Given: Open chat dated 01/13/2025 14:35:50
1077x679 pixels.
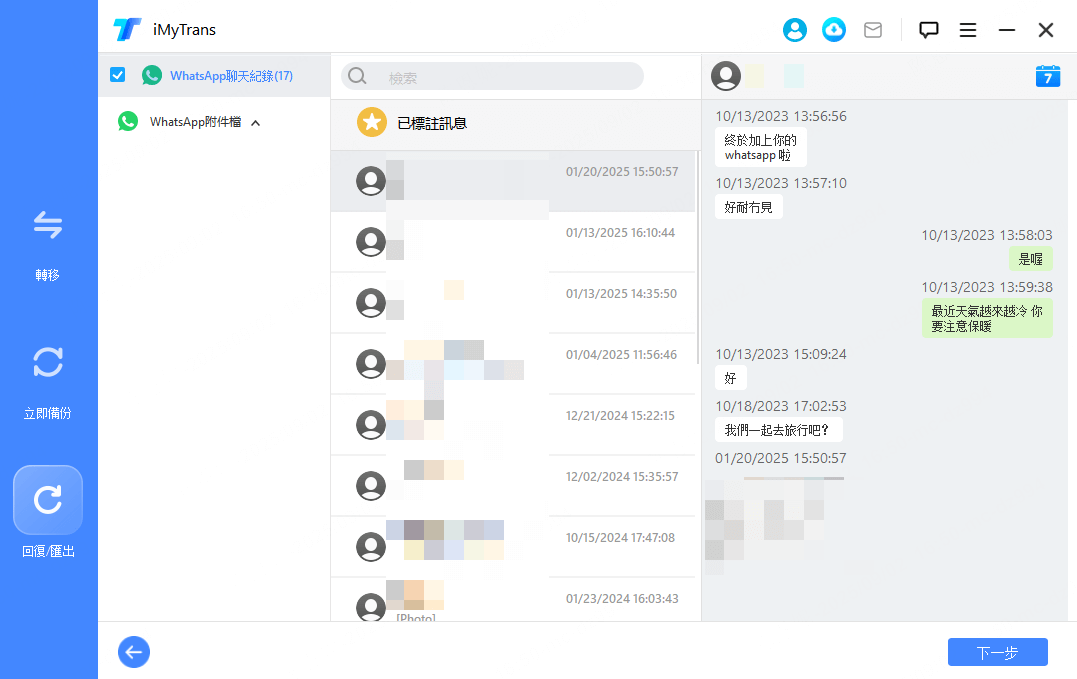Looking at the screenshot, I should [x=513, y=303].
